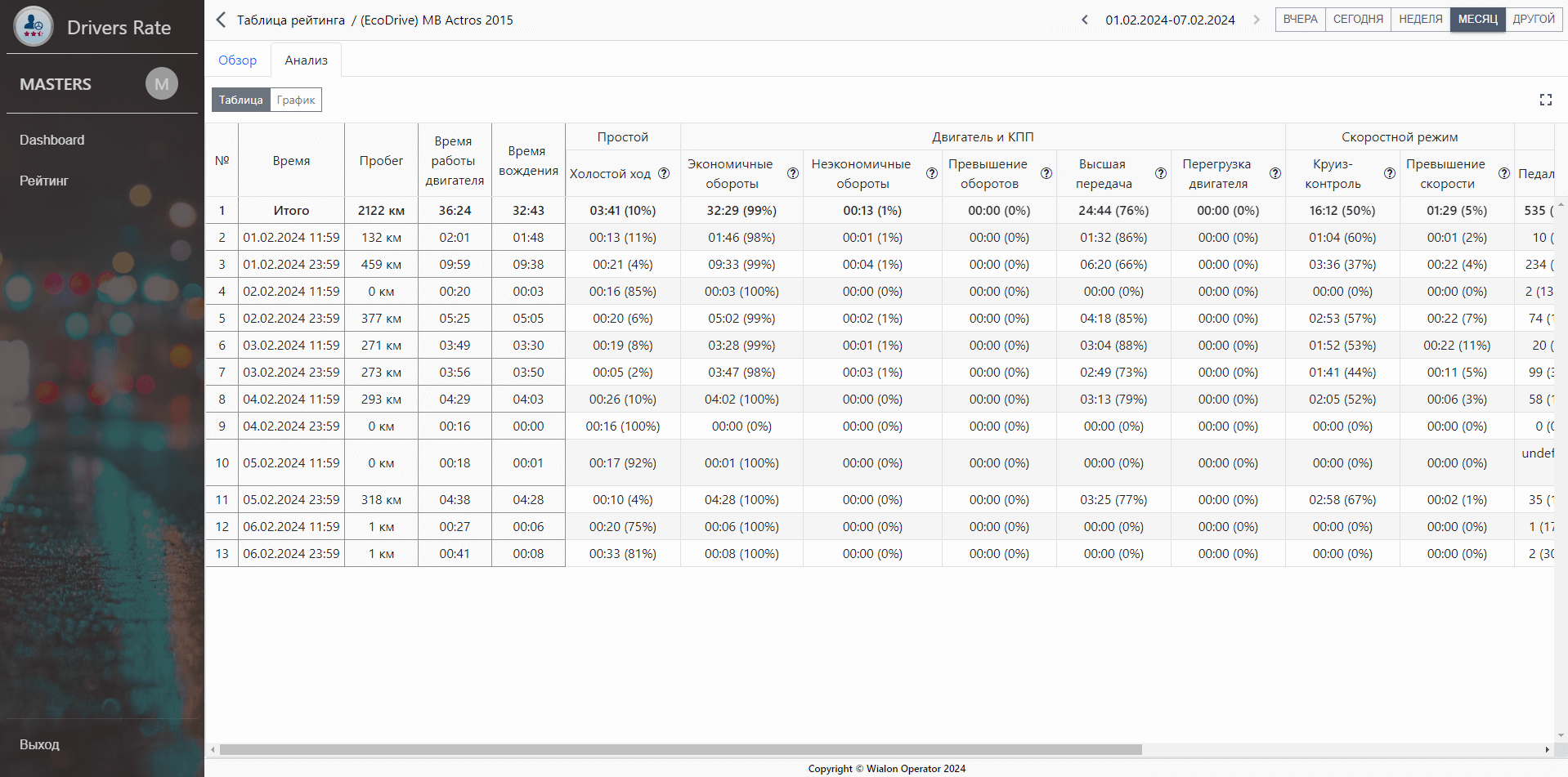Image resolution: width=1568 pixels, height=777 pixels.
Task: Click the back arrow beside Таблица рейтинга
Action: click(x=221, y=20)
